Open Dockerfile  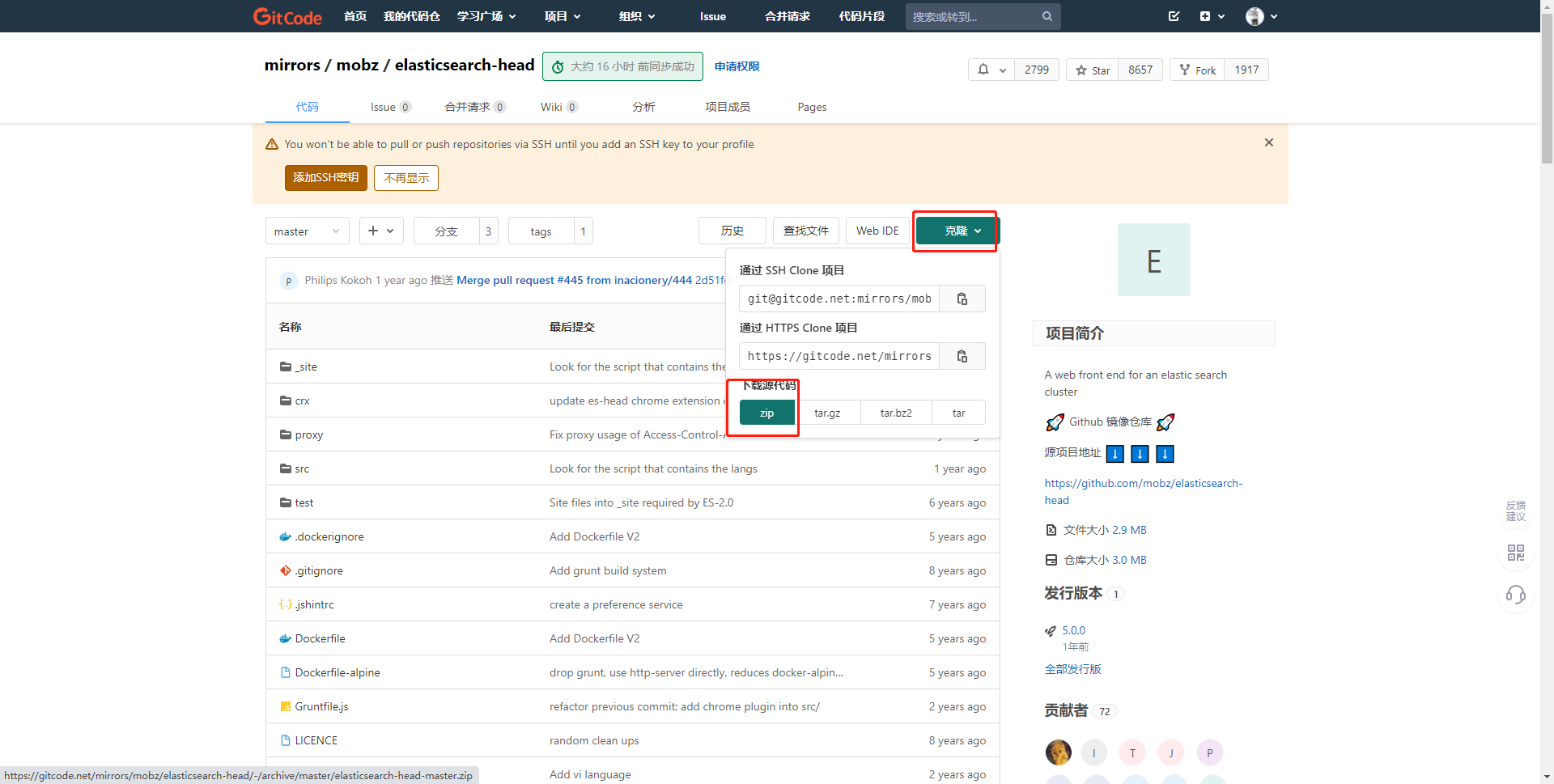(320, 638)
